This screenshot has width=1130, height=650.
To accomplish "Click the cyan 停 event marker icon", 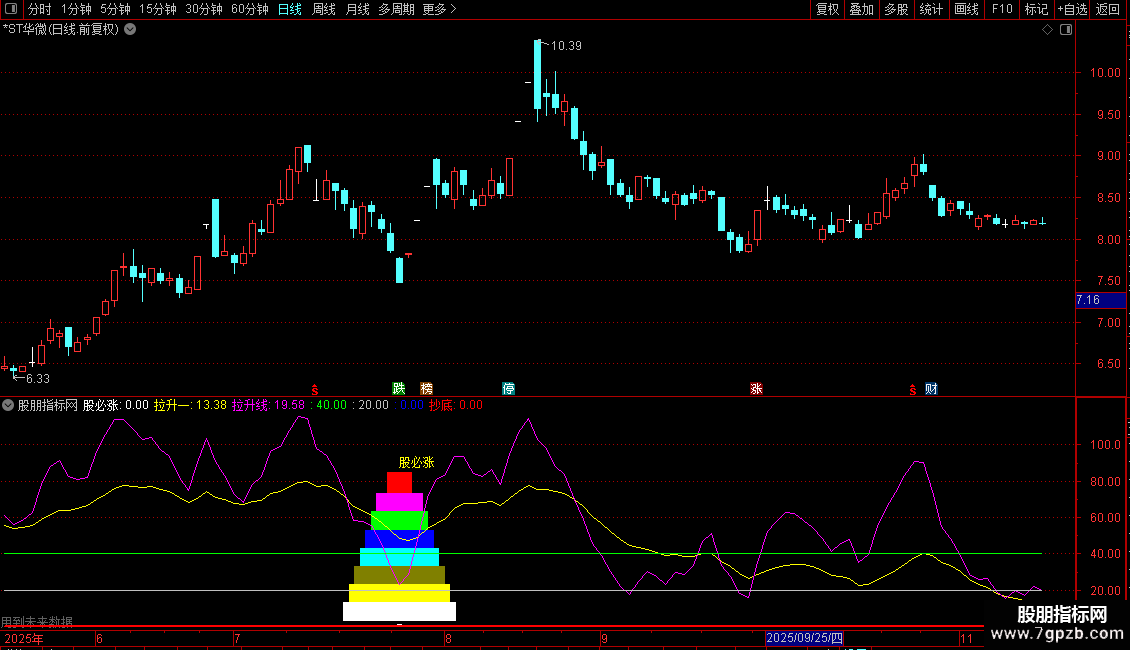I will point(509,389).
